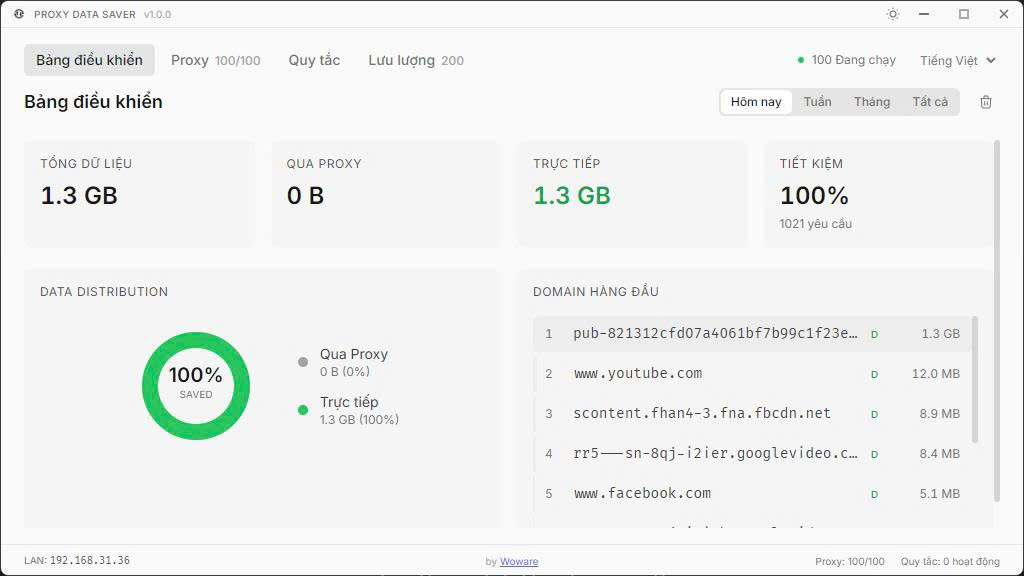Click the trash icon to clear statistics
Screen dimensions: 1024x576
[986, 102]
